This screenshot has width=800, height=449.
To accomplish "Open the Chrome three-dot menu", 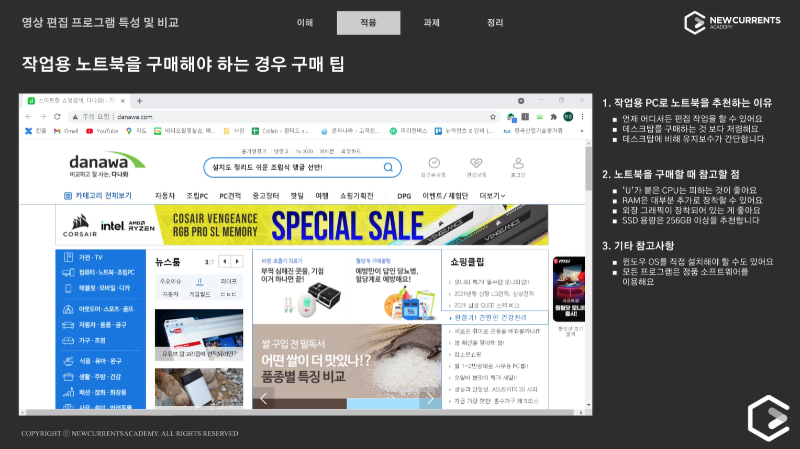I will click(x=582, y=117).
